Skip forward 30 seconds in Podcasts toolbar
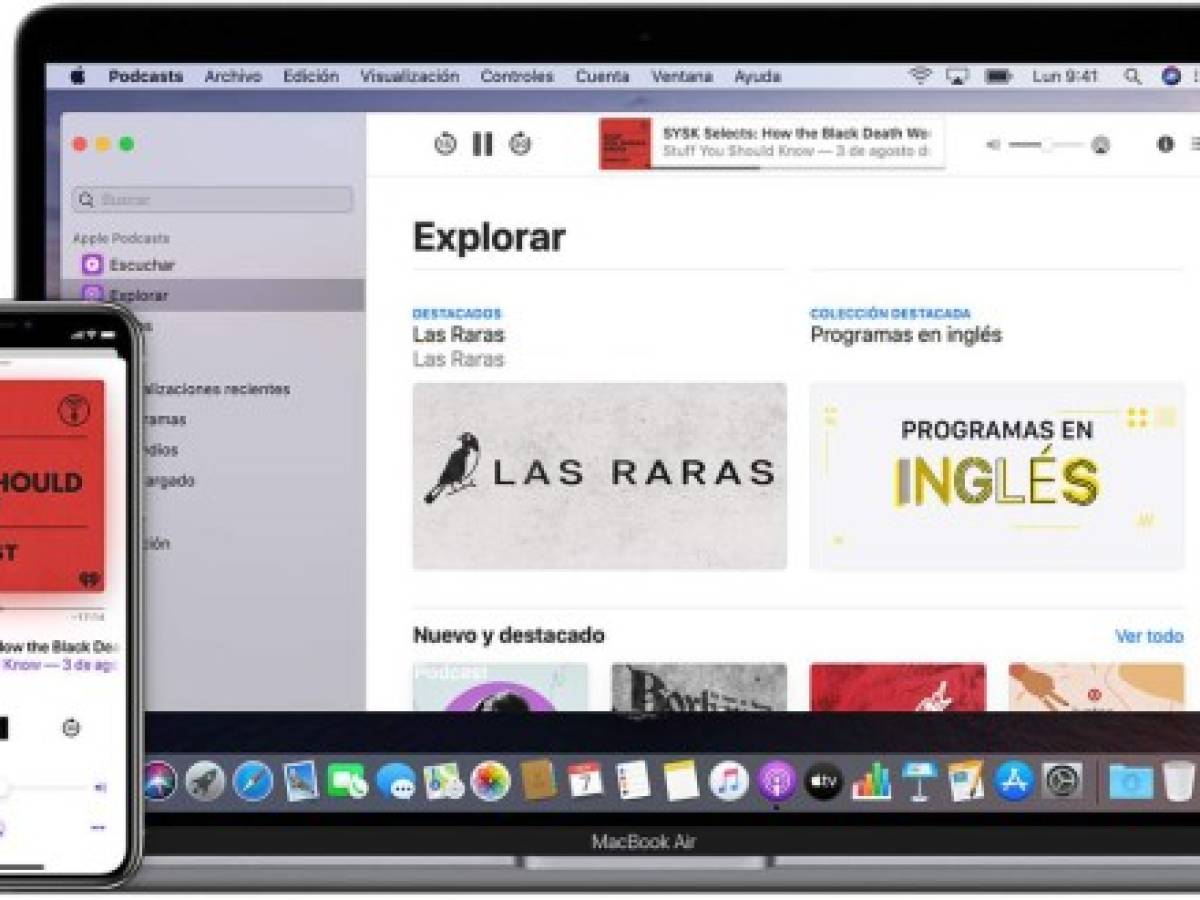The width and height of the screenshot is (1200, 900). pyautogui.click(x=520, y=144)
